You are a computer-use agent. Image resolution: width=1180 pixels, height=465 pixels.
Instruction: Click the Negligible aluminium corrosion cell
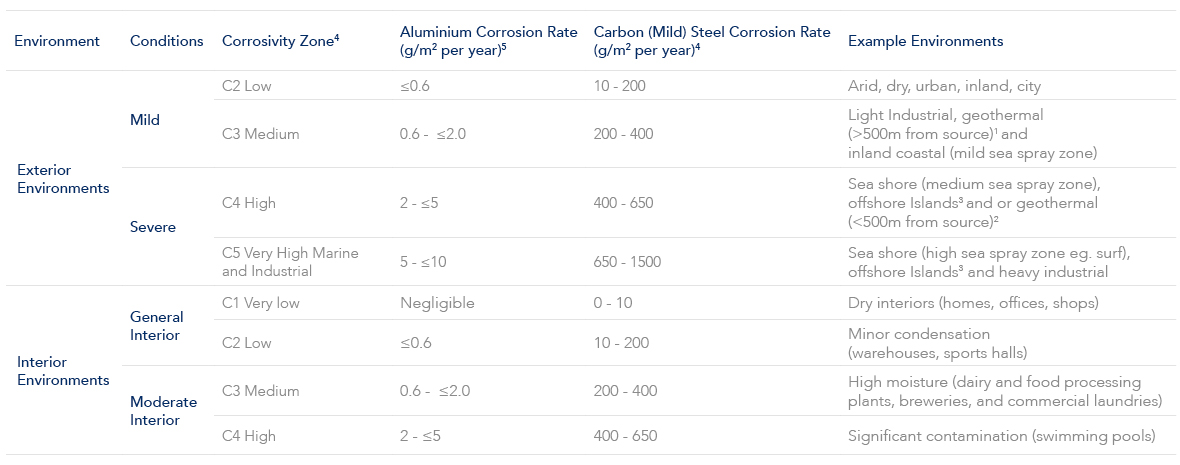pos(437,303)
